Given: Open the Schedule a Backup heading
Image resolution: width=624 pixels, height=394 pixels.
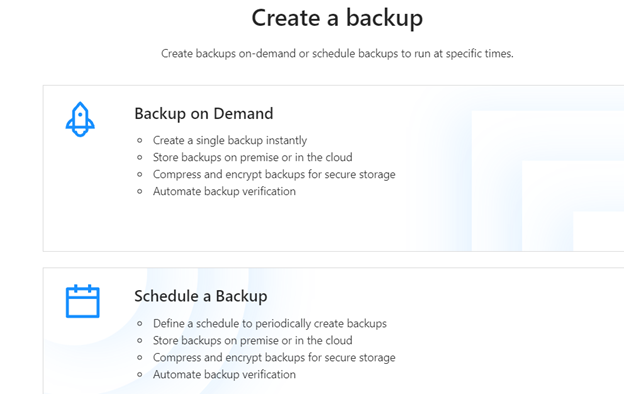Looking at the screenshot, I should coord(201,296).
